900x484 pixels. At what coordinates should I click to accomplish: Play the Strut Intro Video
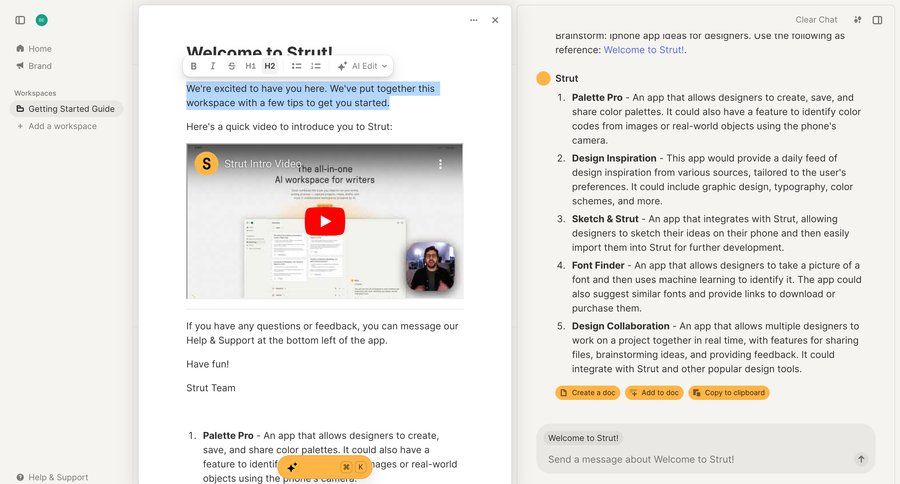tap(325, 221)
